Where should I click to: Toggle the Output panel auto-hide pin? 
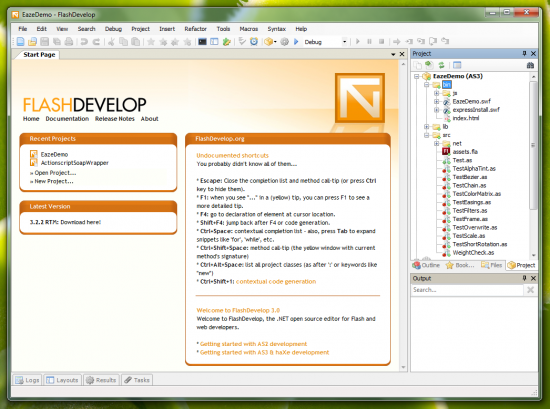click(524, 278)
